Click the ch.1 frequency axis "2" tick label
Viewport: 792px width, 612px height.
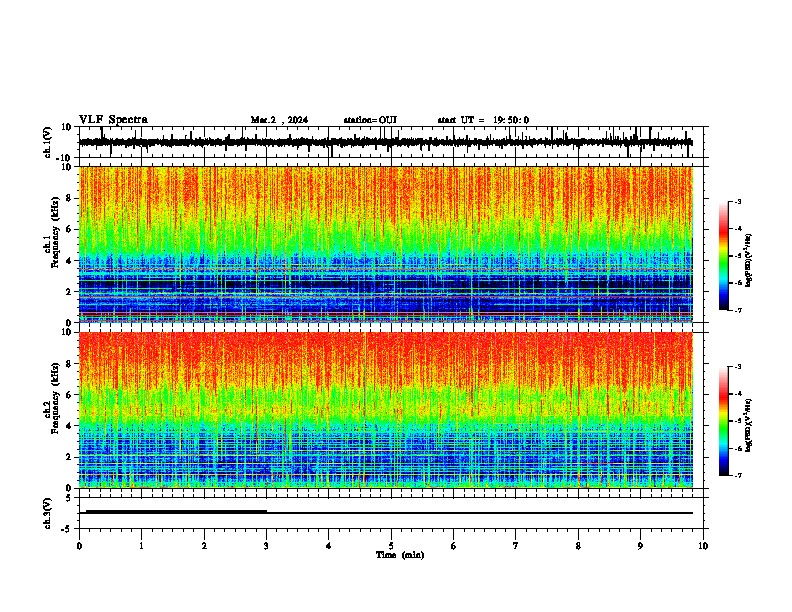pyautogui.click(x=69, y=291)
